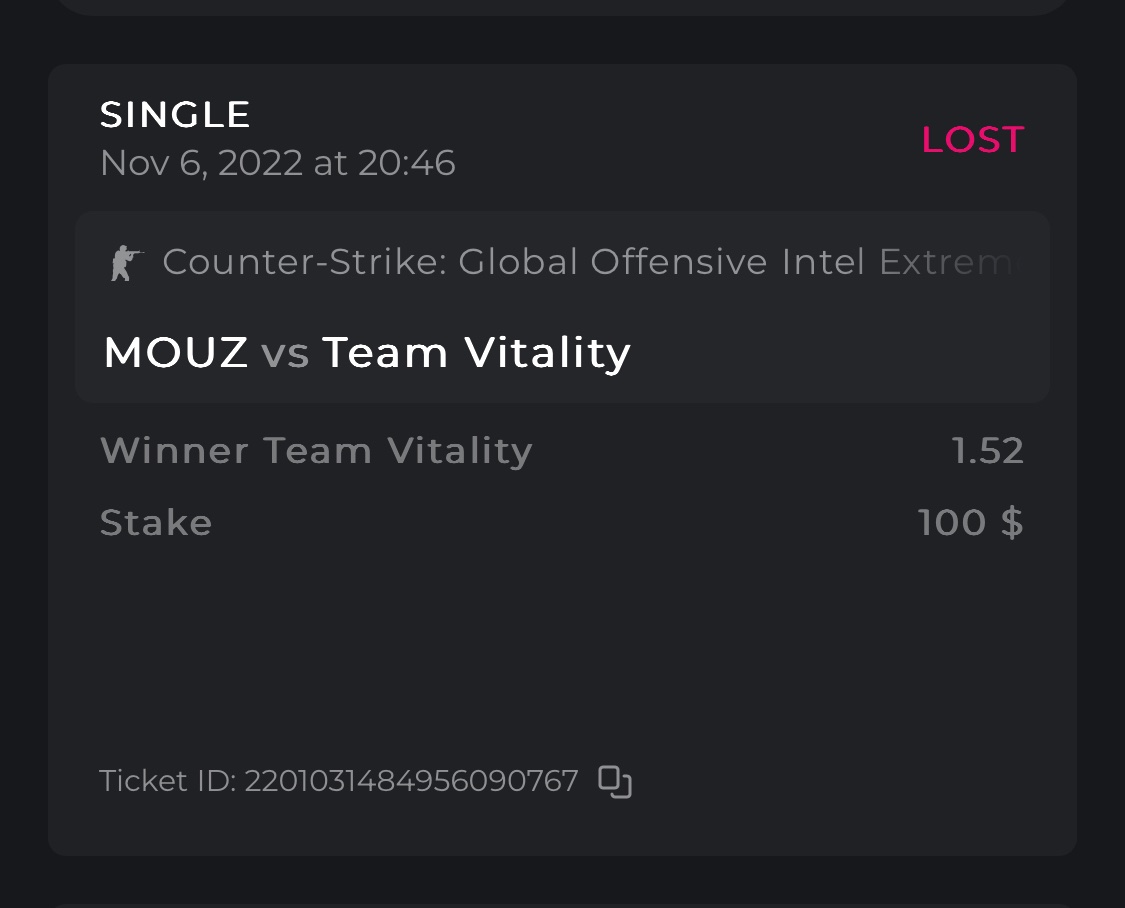Select the SINGLE bet type heading
This screenshot has height=908, width=1125.
(175, 115)
